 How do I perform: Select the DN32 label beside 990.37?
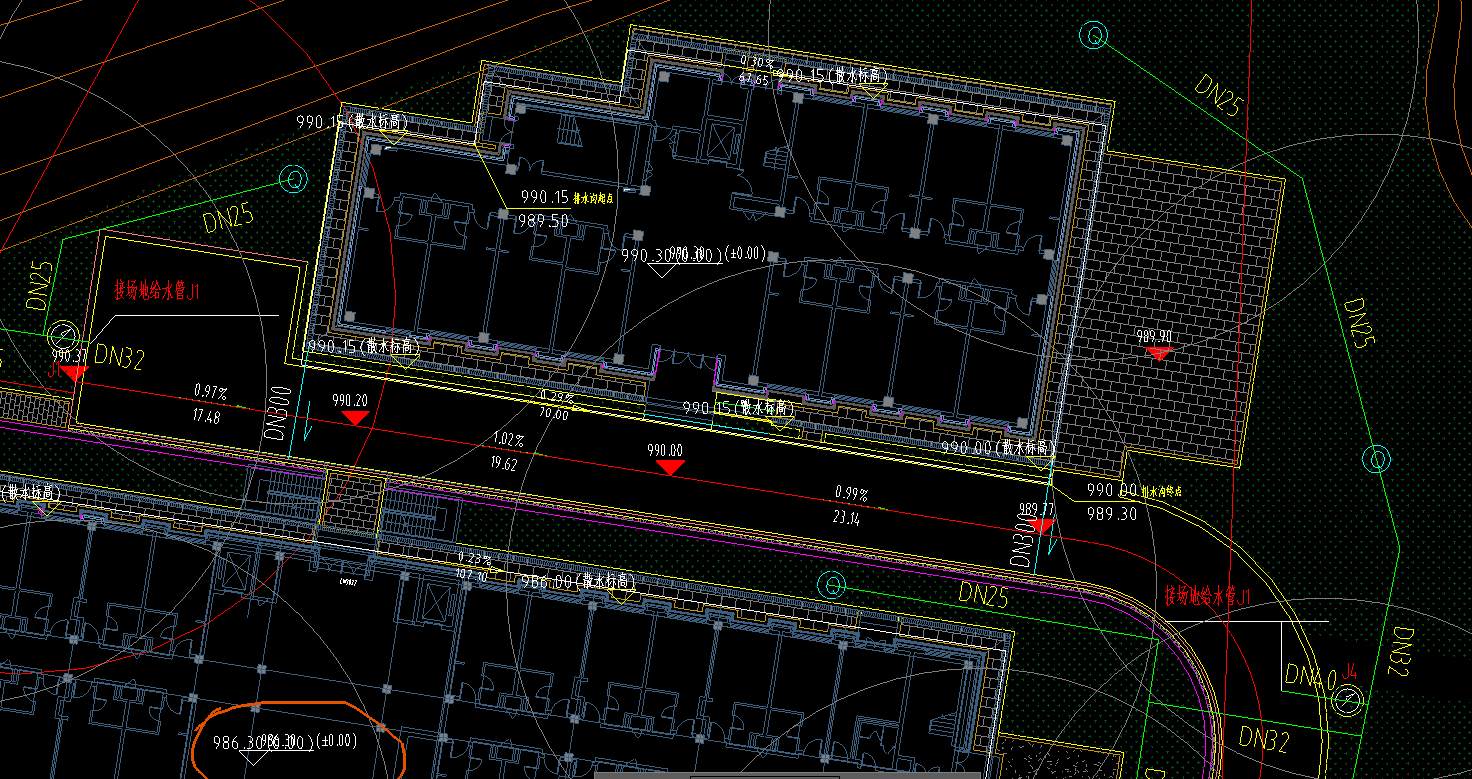(x=119, y=358)
